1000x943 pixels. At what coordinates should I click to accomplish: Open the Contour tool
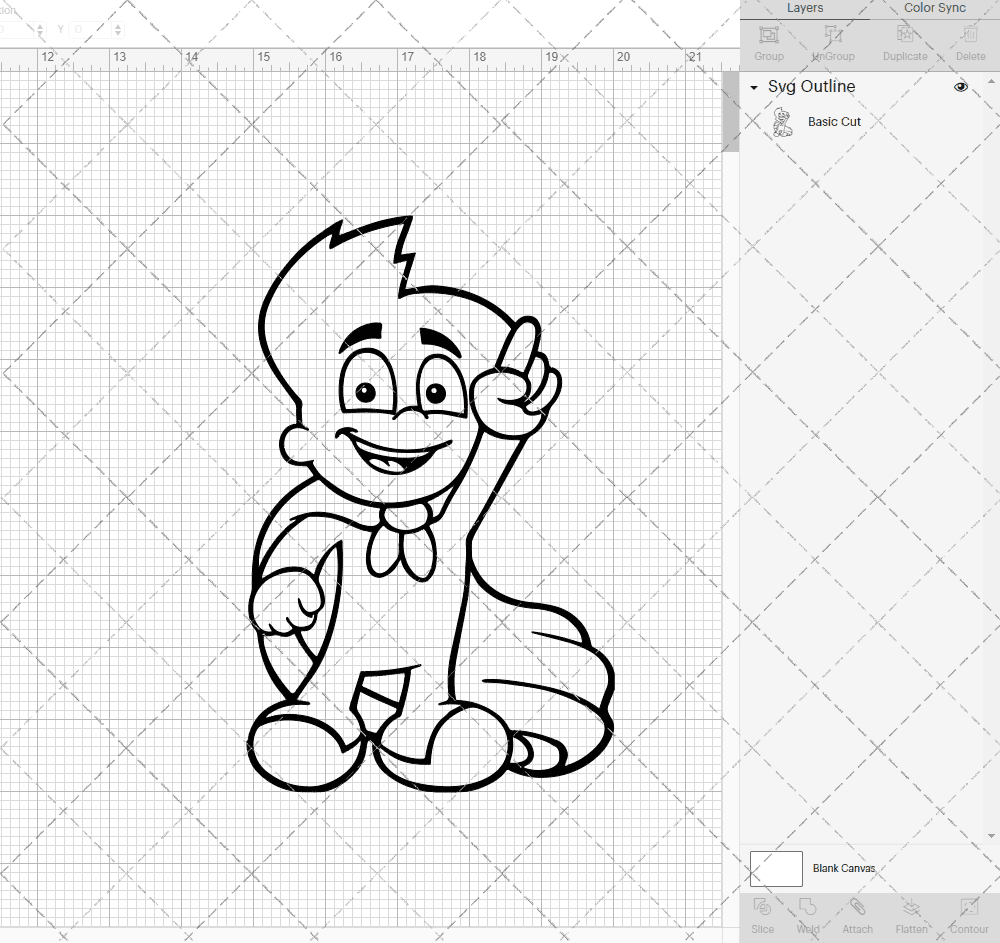[x=968, y=915]
